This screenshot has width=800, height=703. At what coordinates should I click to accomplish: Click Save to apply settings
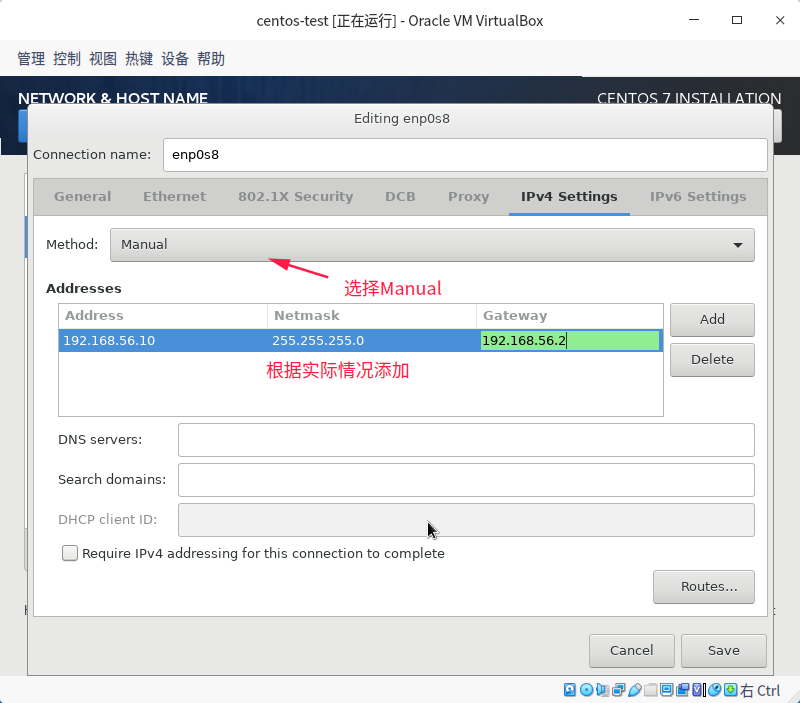[723, 650]
